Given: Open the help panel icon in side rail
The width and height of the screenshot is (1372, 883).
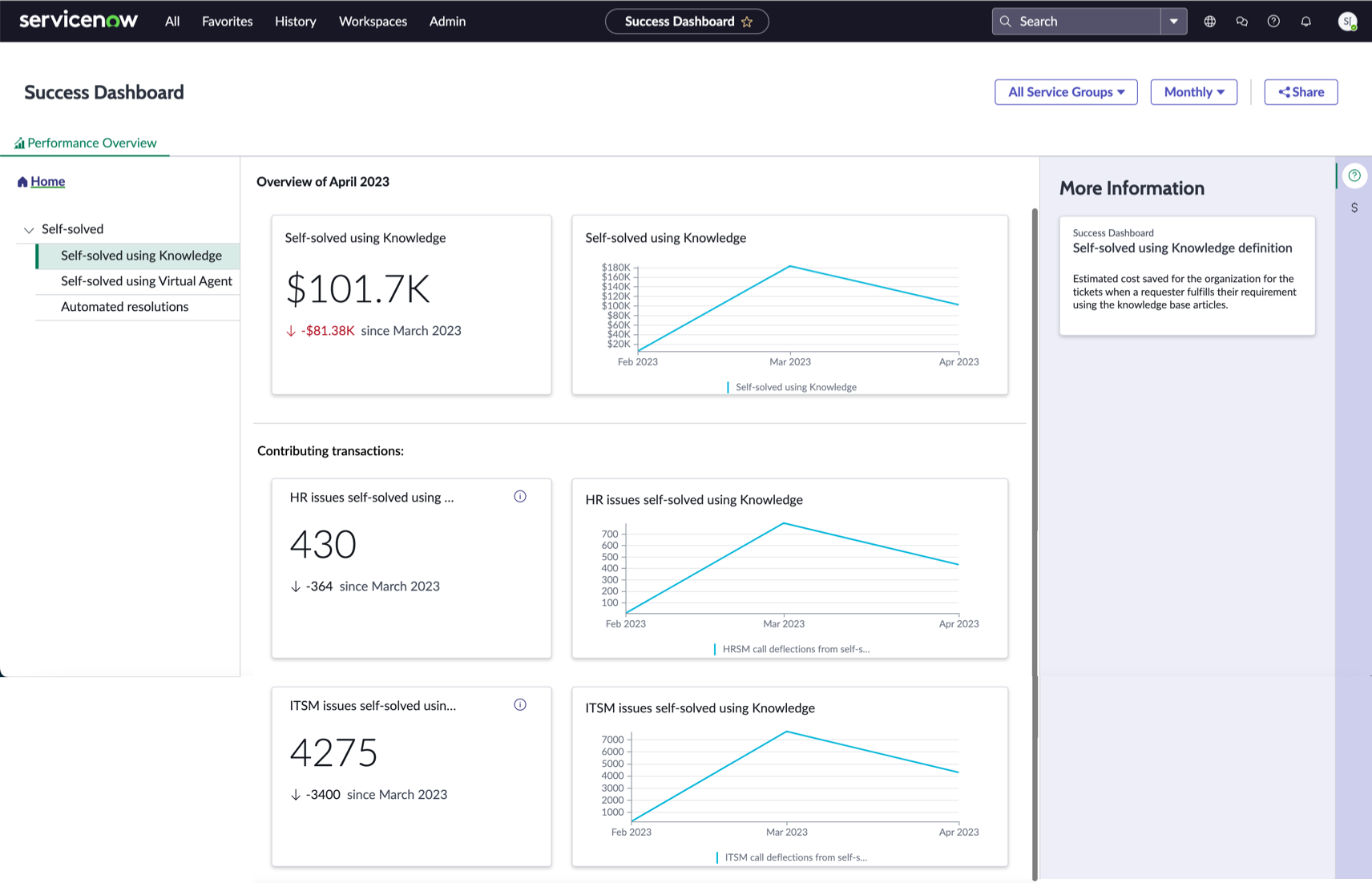Looking at the screenshot, I should [x=1354, y=175].
